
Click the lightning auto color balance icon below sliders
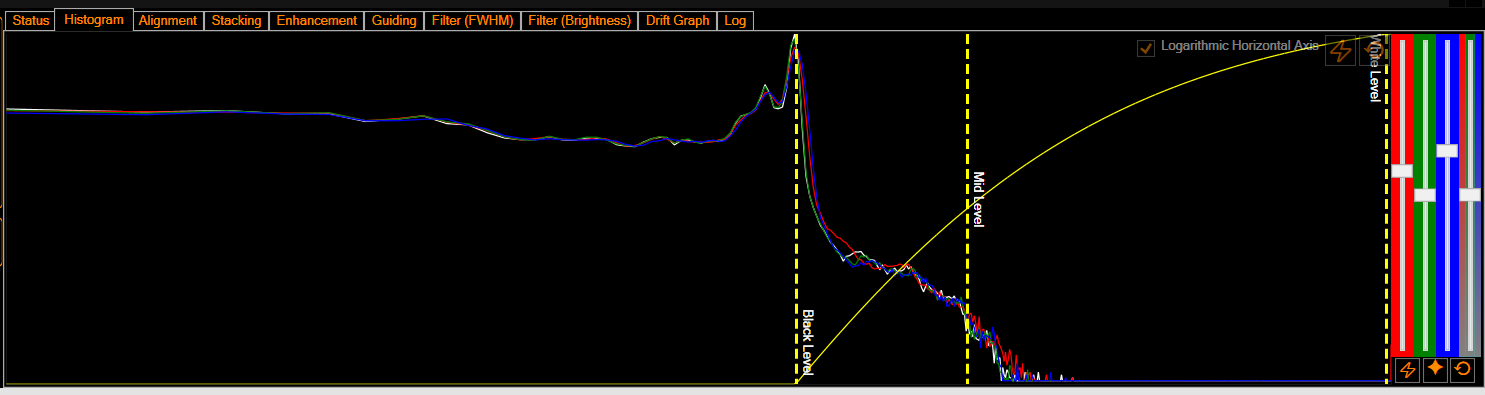[1407, 370]
